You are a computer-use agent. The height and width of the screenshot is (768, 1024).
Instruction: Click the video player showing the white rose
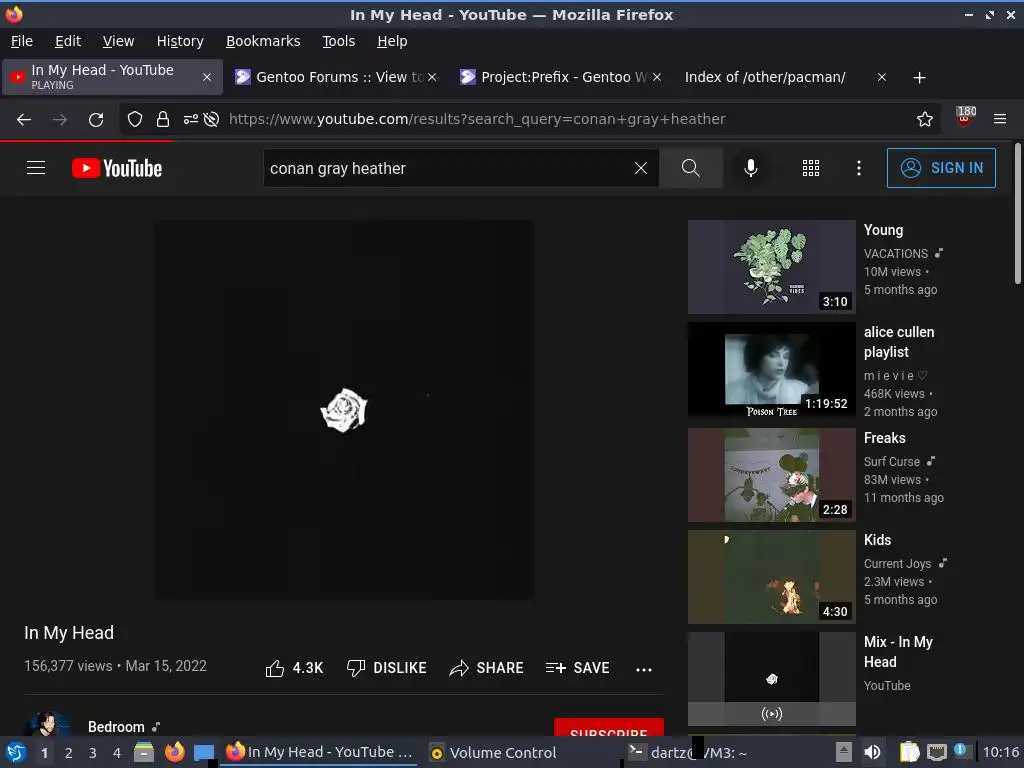344,410
